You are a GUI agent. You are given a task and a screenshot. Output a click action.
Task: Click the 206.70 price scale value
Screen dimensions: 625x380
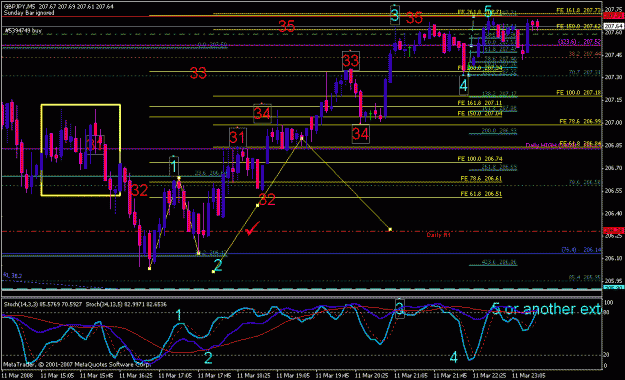[x=613, y=168]
